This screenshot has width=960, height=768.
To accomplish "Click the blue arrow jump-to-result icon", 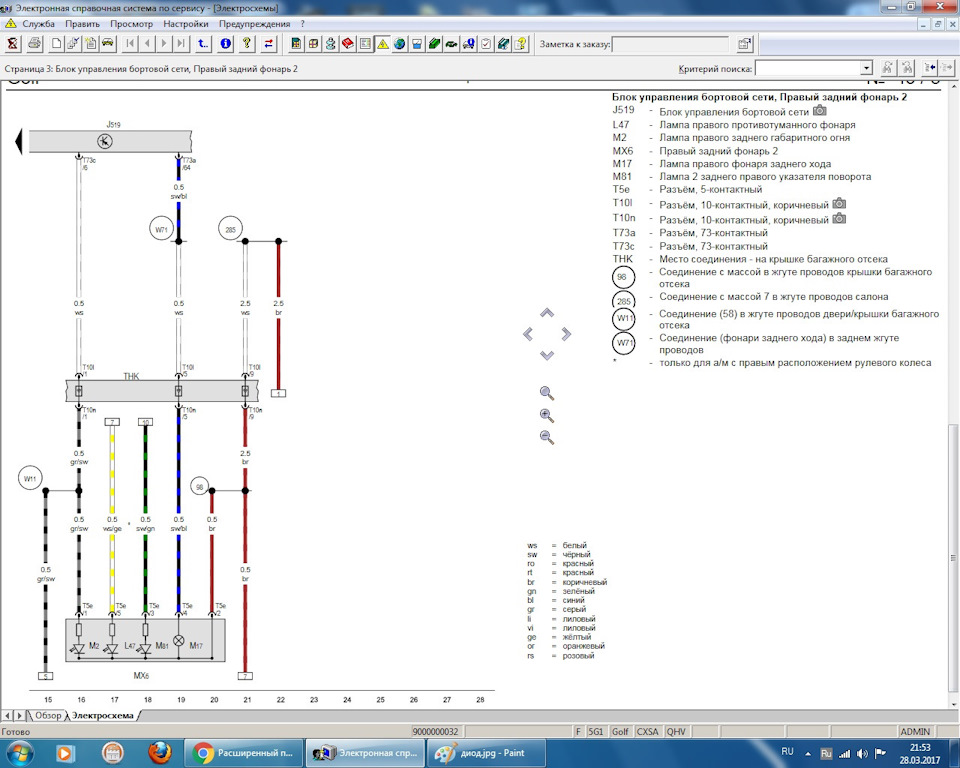I will [929, 68].
